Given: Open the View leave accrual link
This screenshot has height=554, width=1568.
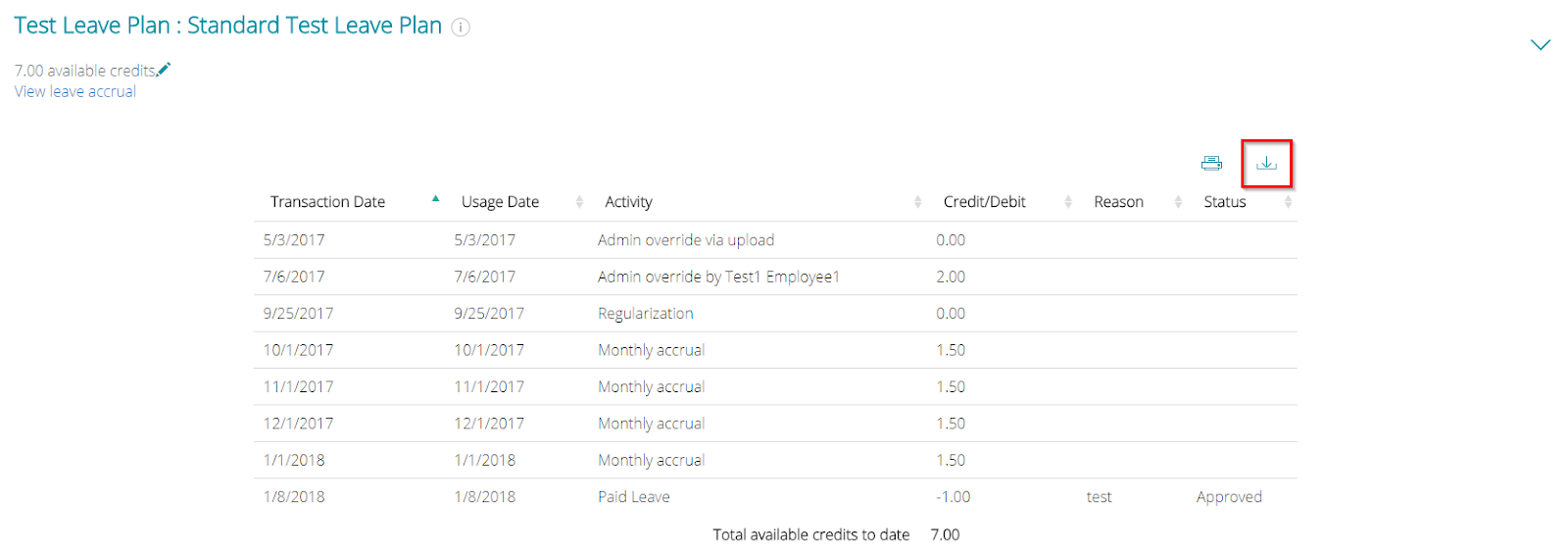Looking at the screenshot, I should pyautogui.click(x=75, y=91).
